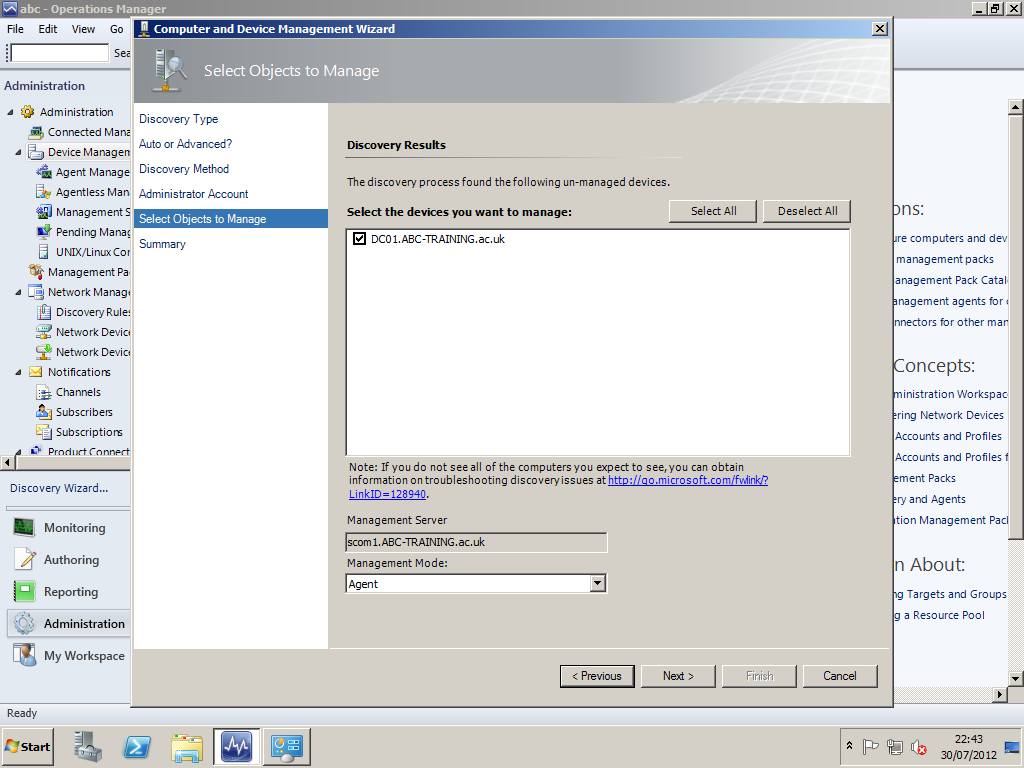Click navigation tree left scroll arrow
Viewport: 1024px width, 768px height.
(7, 462)
